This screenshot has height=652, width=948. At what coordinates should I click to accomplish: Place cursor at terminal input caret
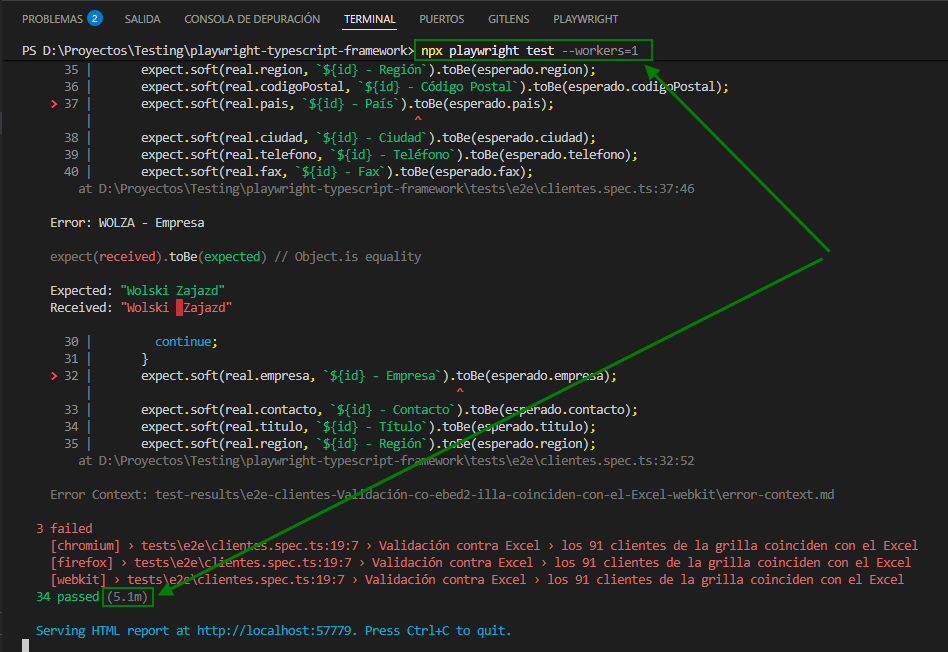25,646
